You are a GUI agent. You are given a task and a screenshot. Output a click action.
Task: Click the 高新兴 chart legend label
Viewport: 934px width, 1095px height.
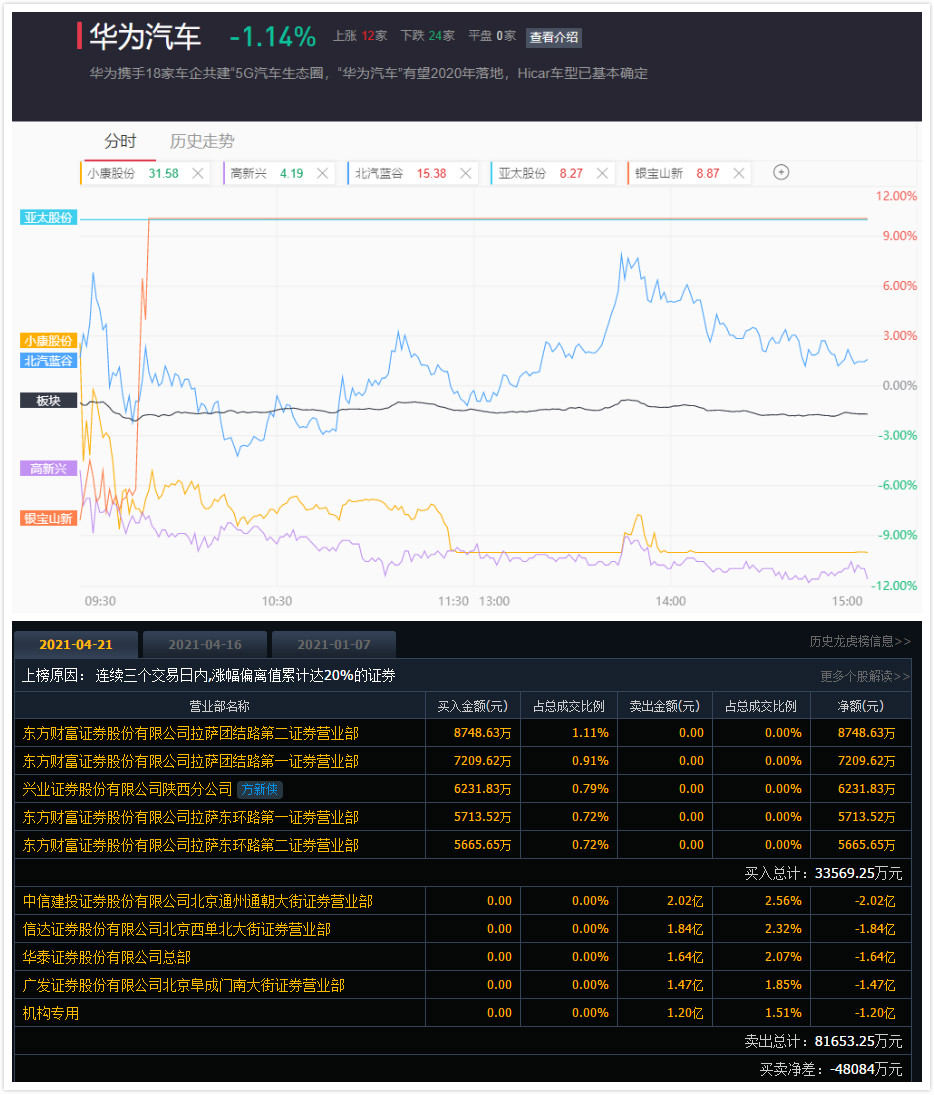click(48, 469)
